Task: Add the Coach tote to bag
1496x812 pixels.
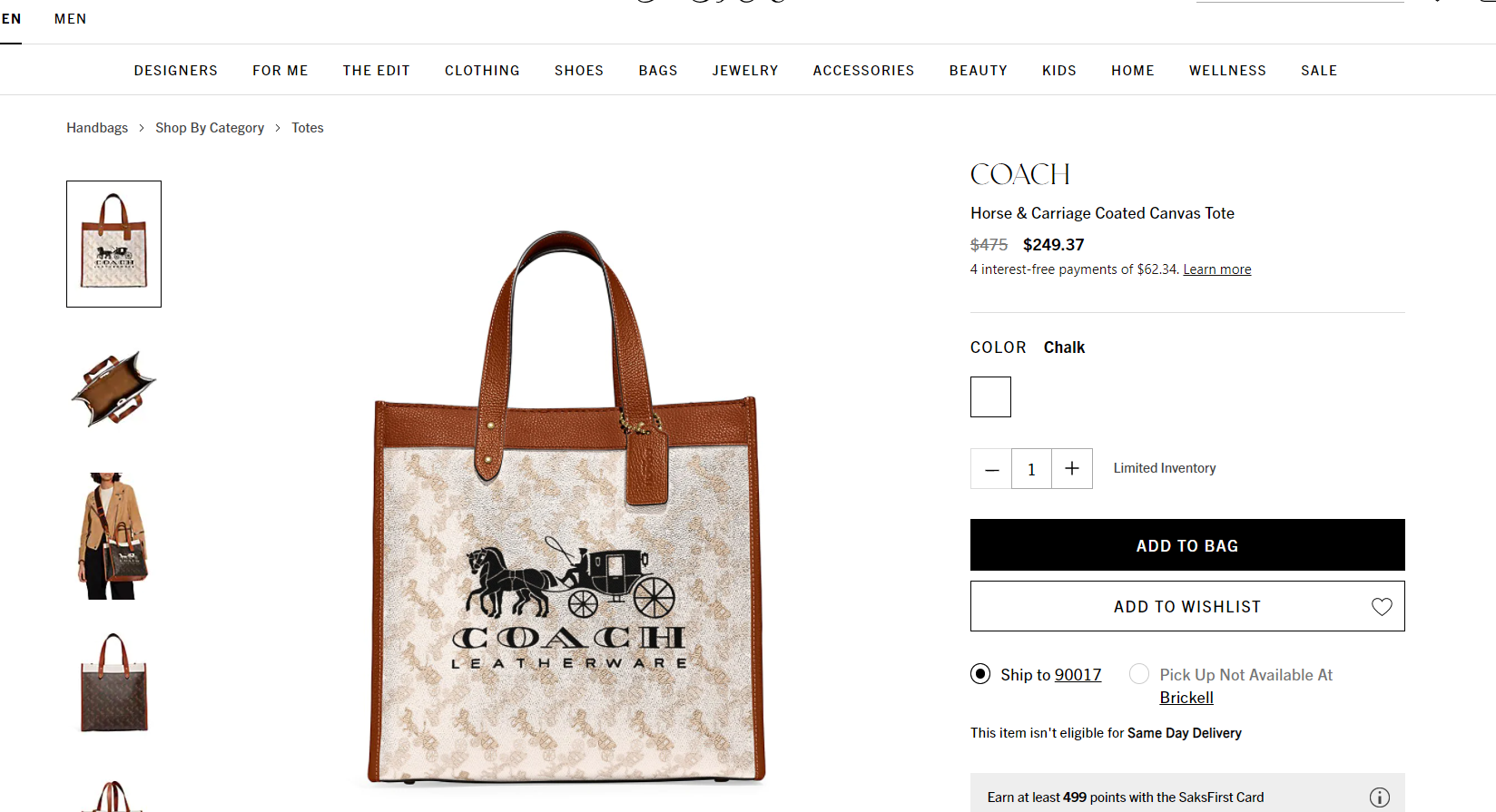Action: coord(1187,545)
